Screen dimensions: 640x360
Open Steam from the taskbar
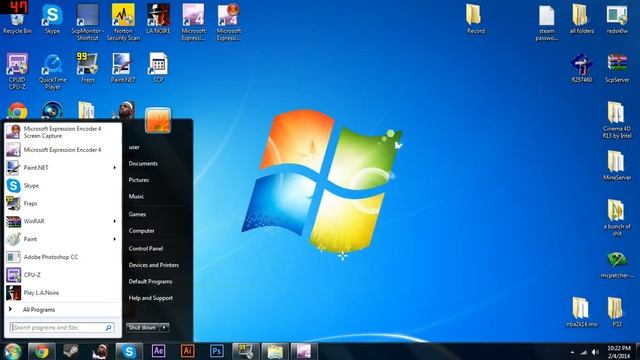coord(71,351)
